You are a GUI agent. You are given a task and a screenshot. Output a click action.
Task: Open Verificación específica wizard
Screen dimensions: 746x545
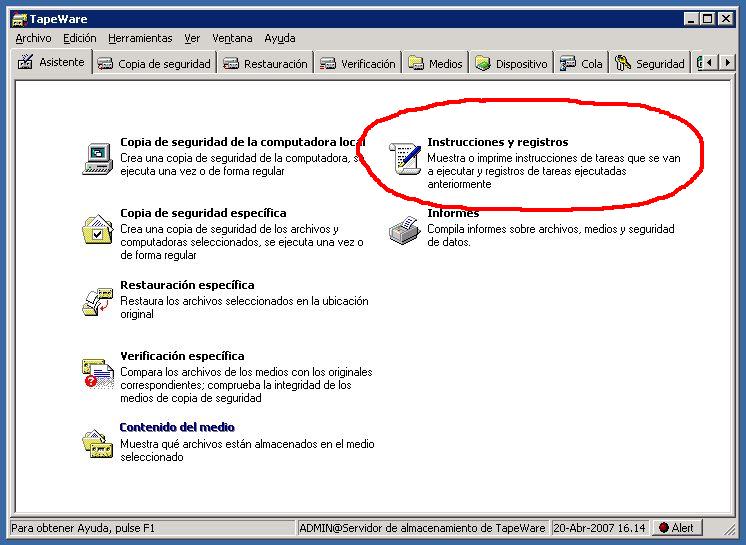pos(182,356)
